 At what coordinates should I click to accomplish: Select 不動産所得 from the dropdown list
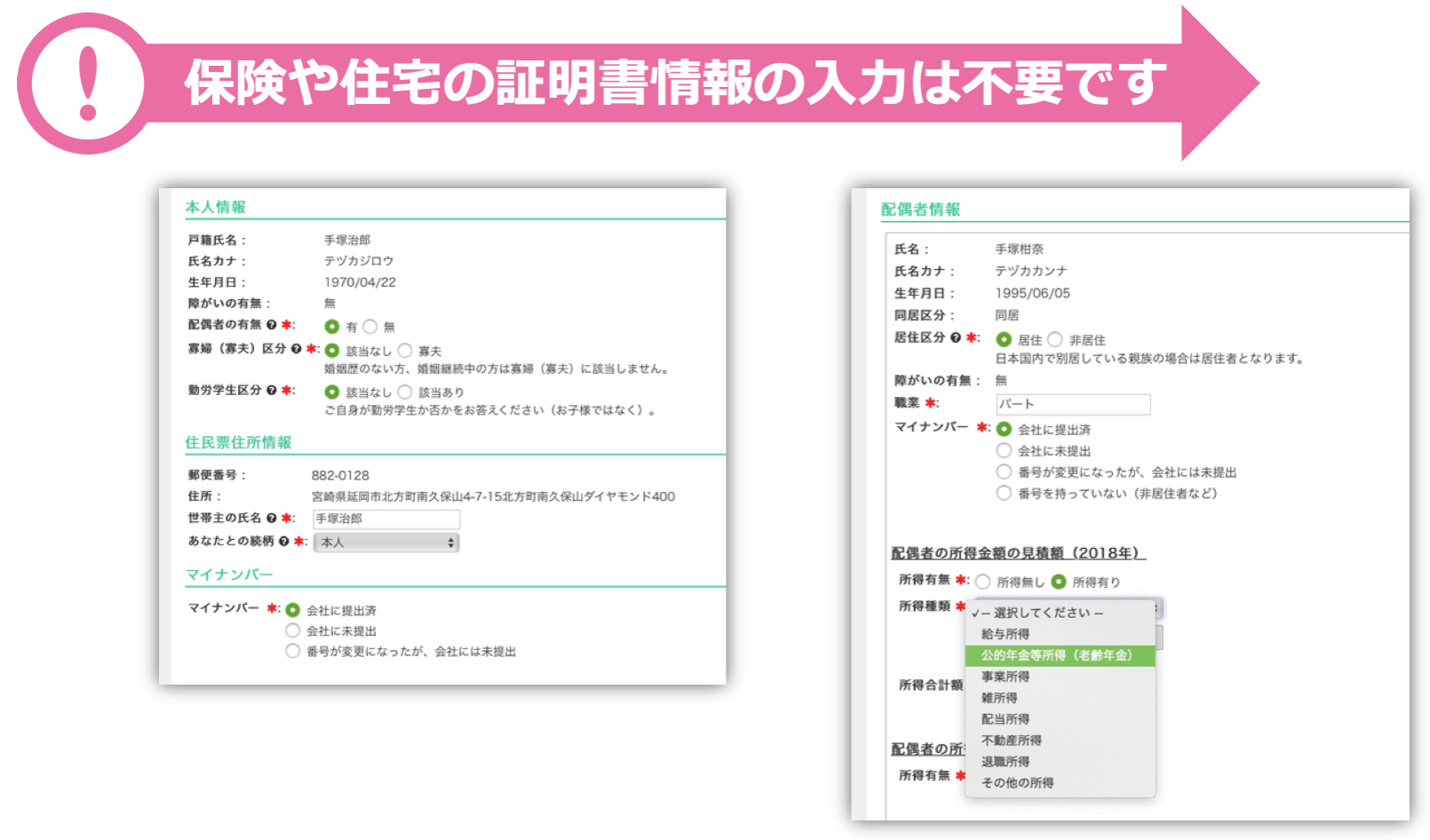click(x=1011, y=741)
